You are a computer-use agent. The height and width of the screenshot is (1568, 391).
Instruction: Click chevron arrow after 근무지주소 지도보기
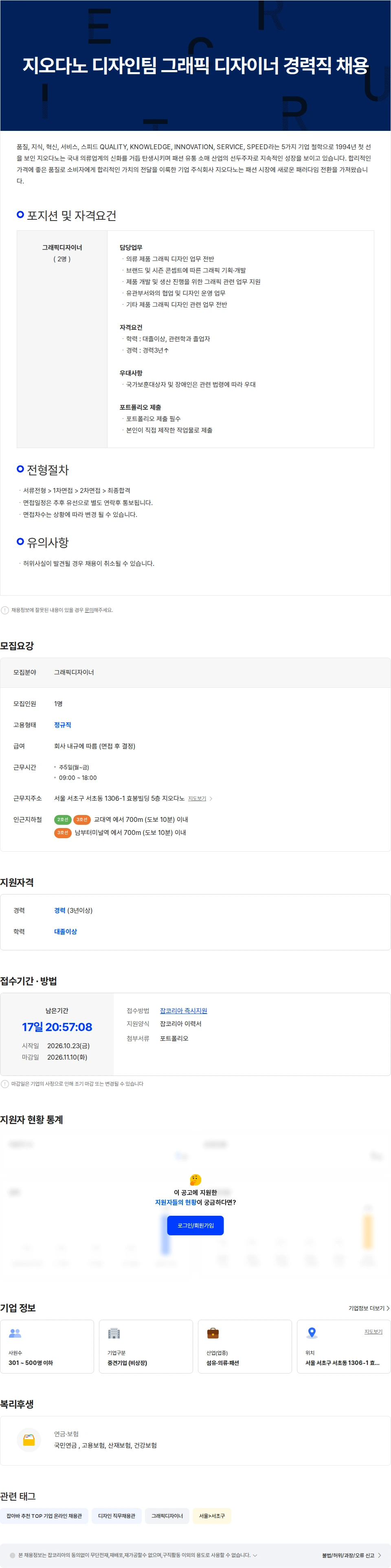[x=211, y=798]
